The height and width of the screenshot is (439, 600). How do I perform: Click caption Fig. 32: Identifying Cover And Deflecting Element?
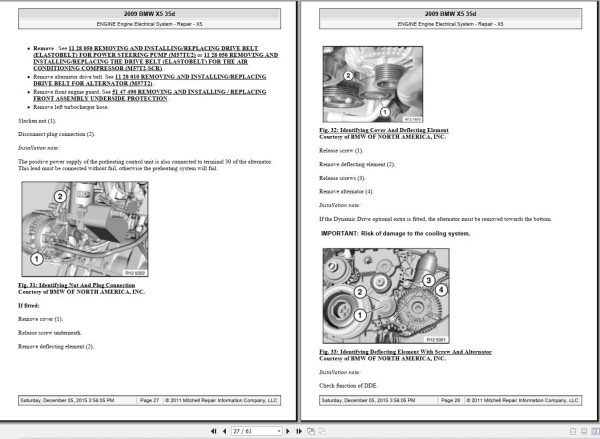click(384, 130)
